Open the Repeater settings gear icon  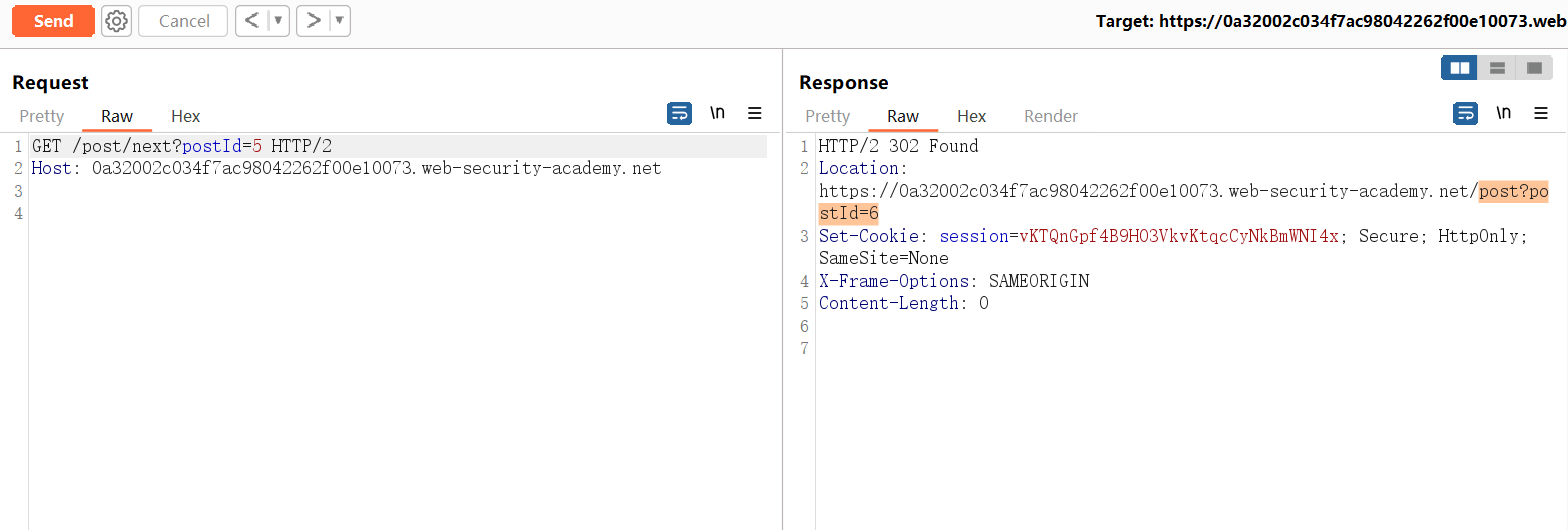117,21
